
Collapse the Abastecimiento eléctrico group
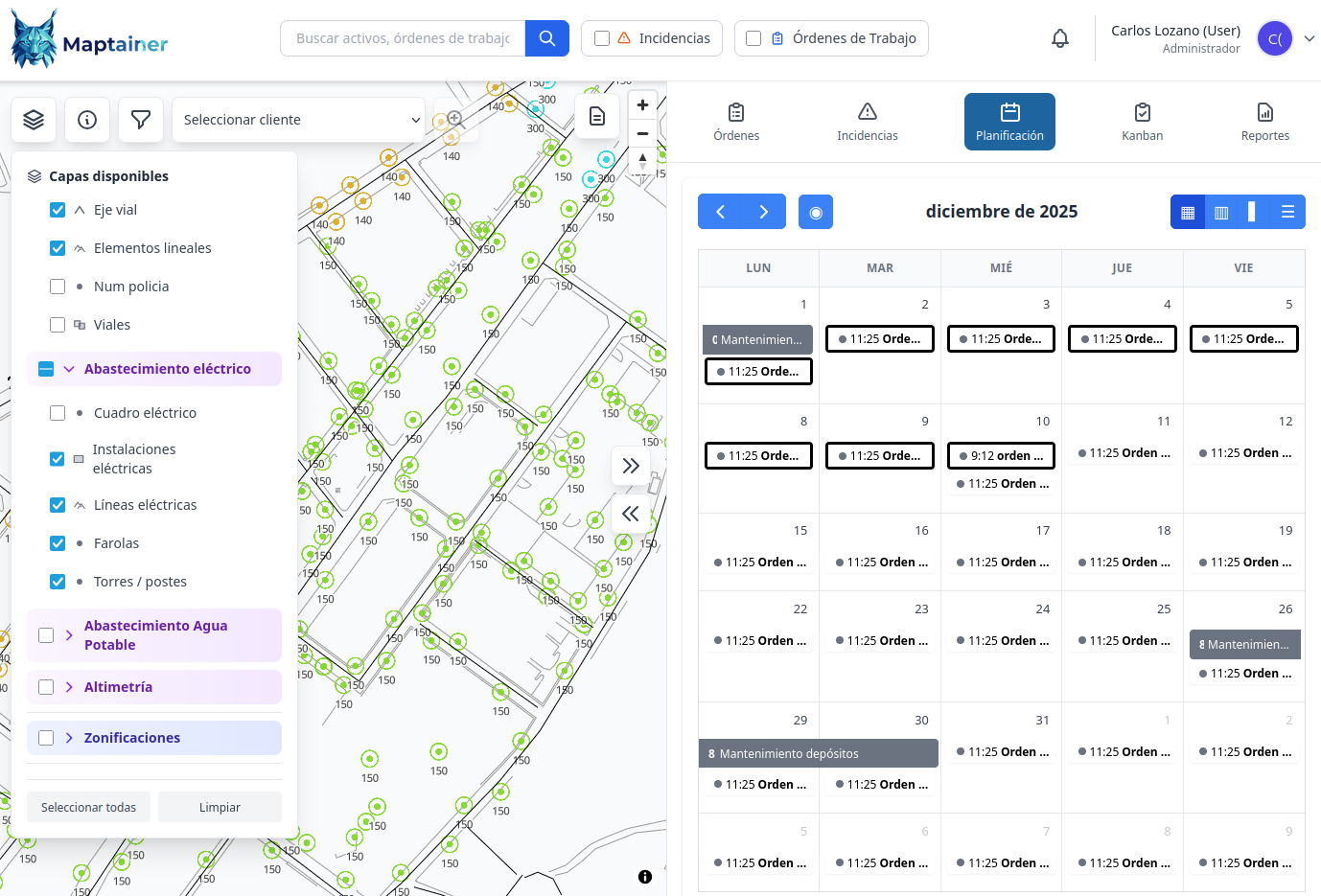pyautogui.click(x=67, y=368)
